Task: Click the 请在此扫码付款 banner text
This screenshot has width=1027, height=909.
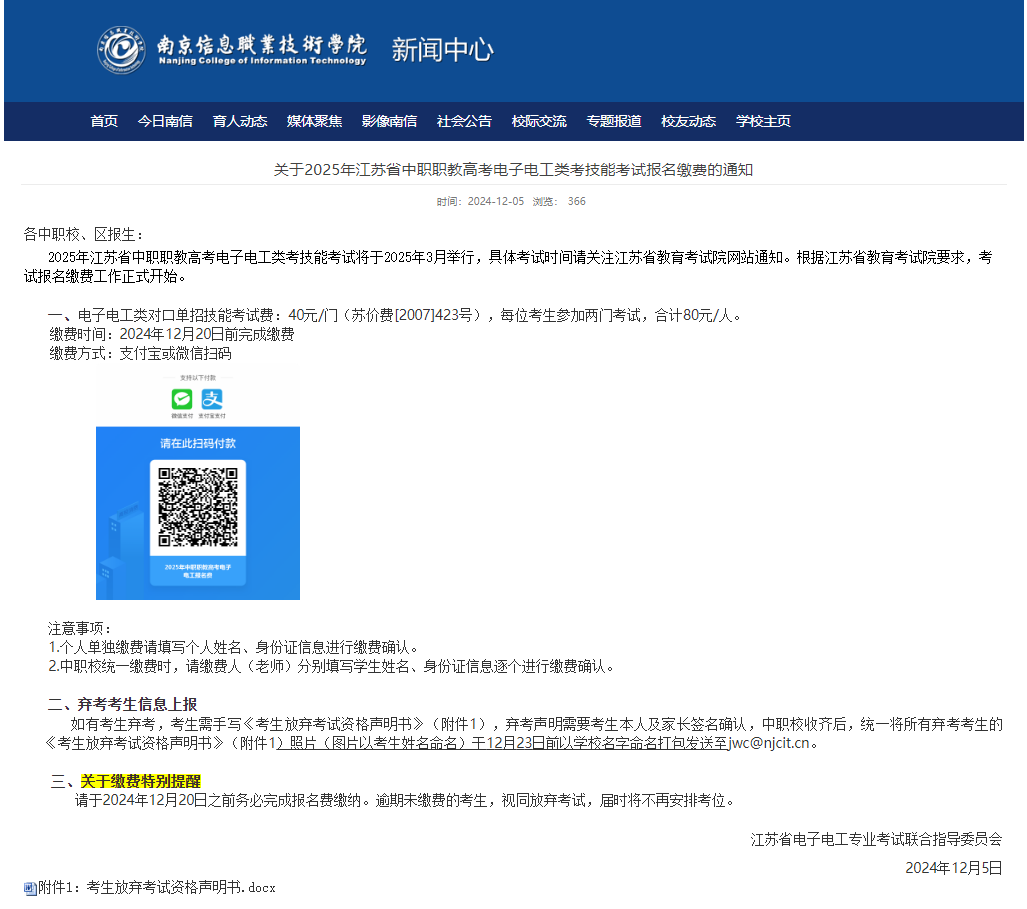Action: coord(198,443)
